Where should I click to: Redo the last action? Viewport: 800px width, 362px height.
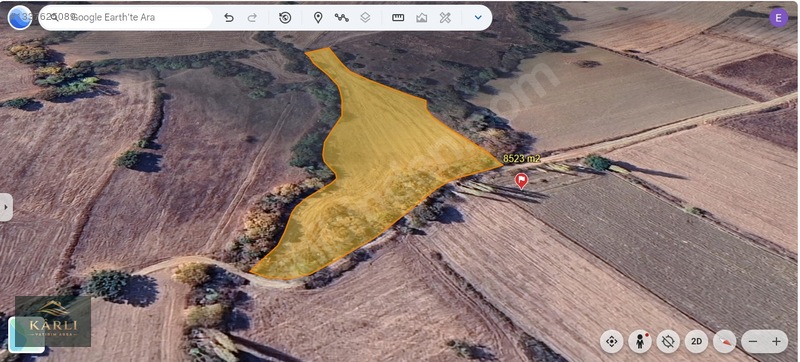pyautogui.click(x=252, y=18)
